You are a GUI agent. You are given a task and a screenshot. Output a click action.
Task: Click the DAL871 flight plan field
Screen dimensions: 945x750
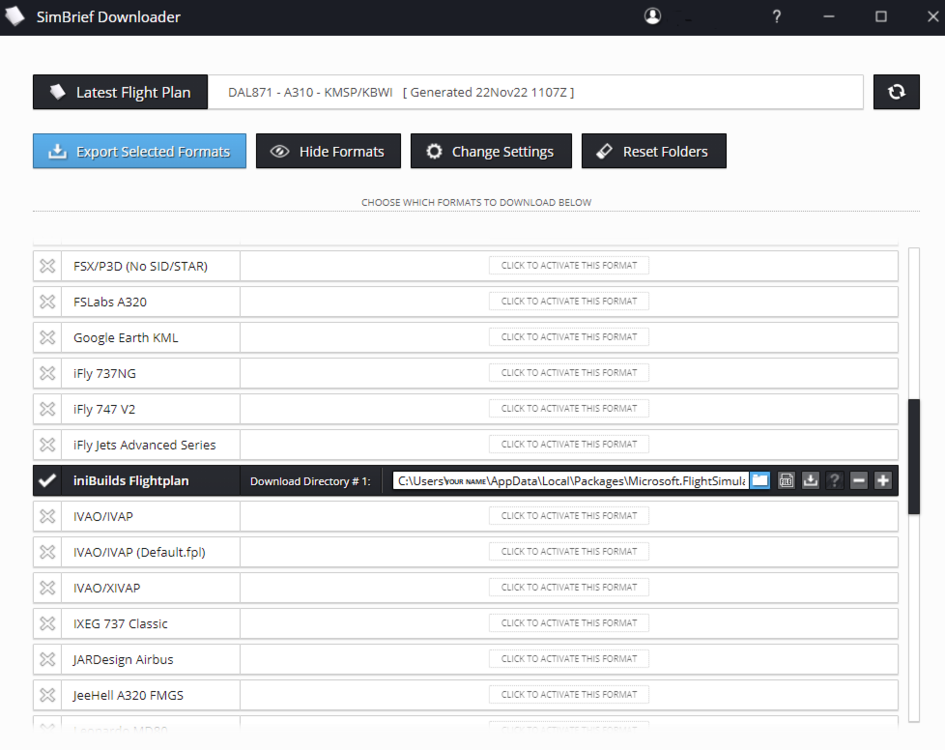pyautogui.click(x=540, y=91)
